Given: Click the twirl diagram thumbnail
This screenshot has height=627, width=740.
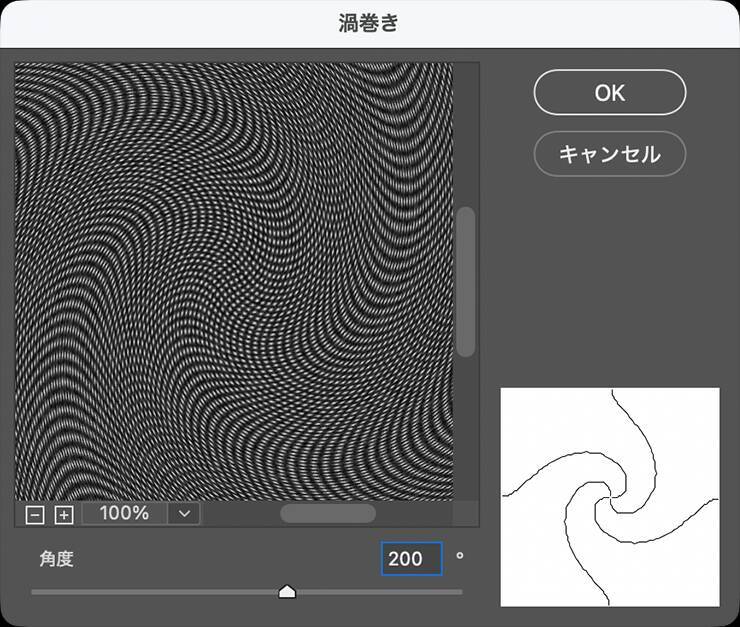Looking at the screenshot, I should 610,497.
